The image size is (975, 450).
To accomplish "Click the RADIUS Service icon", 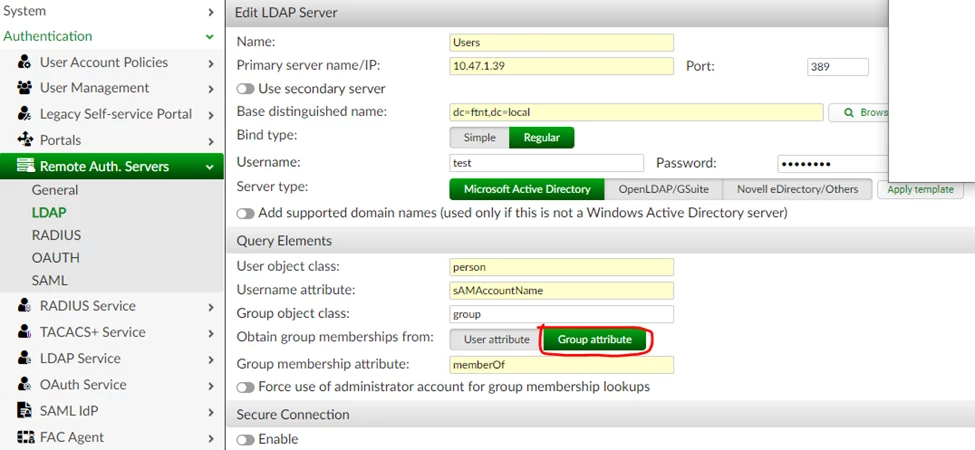I will click(x=24, y=306).
